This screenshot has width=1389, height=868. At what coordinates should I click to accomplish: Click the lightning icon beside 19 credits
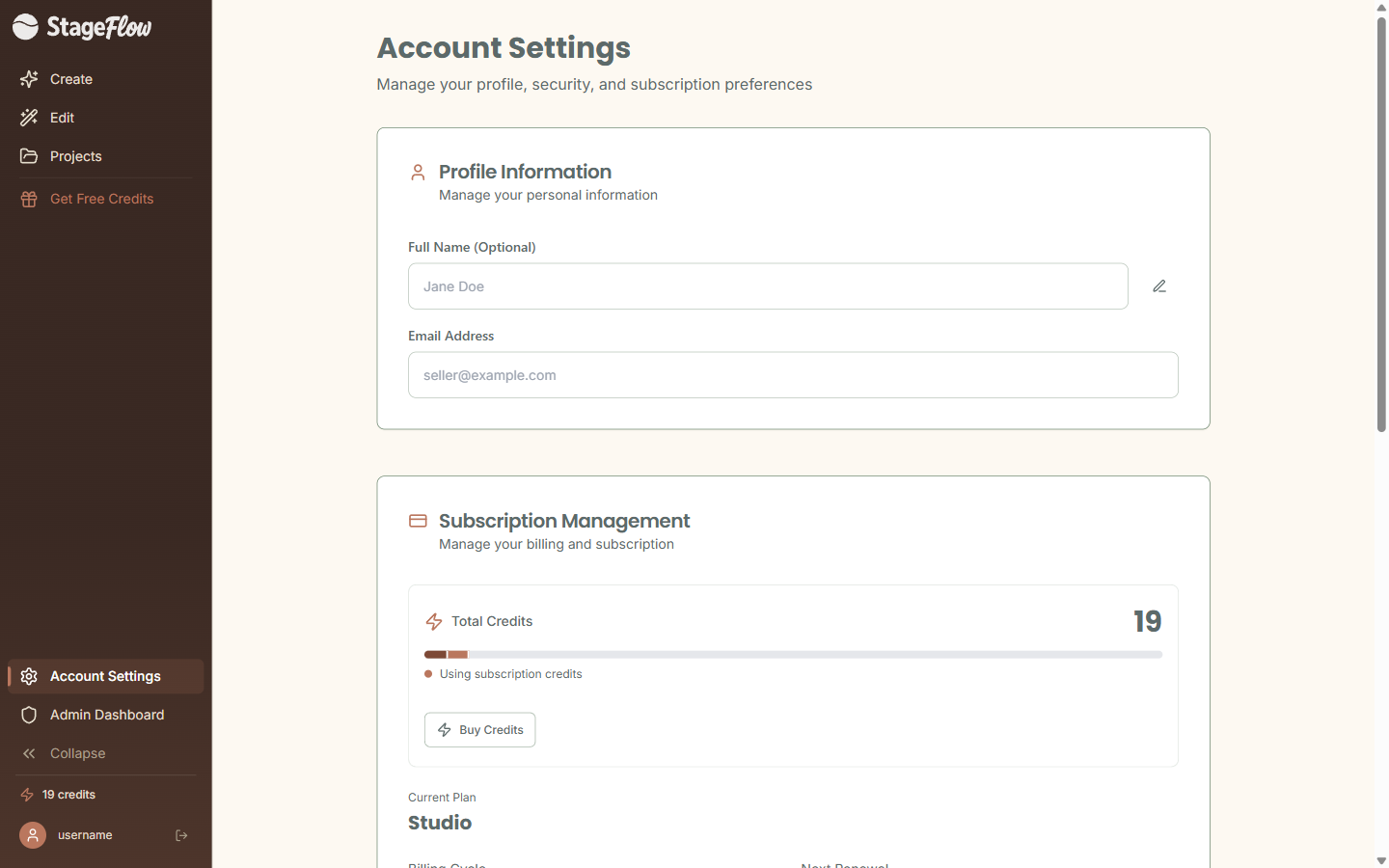point(27,795)
